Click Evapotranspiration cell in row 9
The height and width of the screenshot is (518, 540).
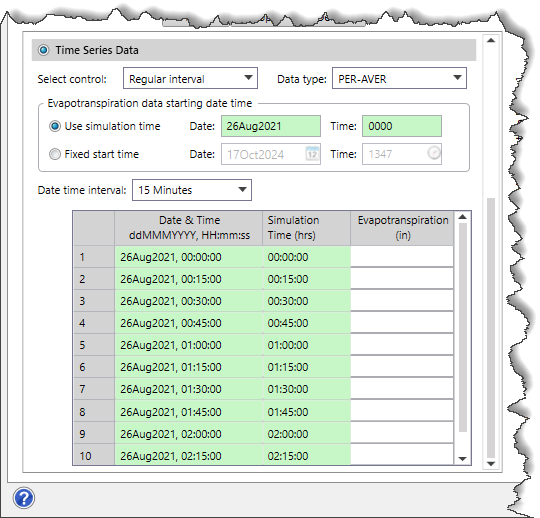pos(402,433)
